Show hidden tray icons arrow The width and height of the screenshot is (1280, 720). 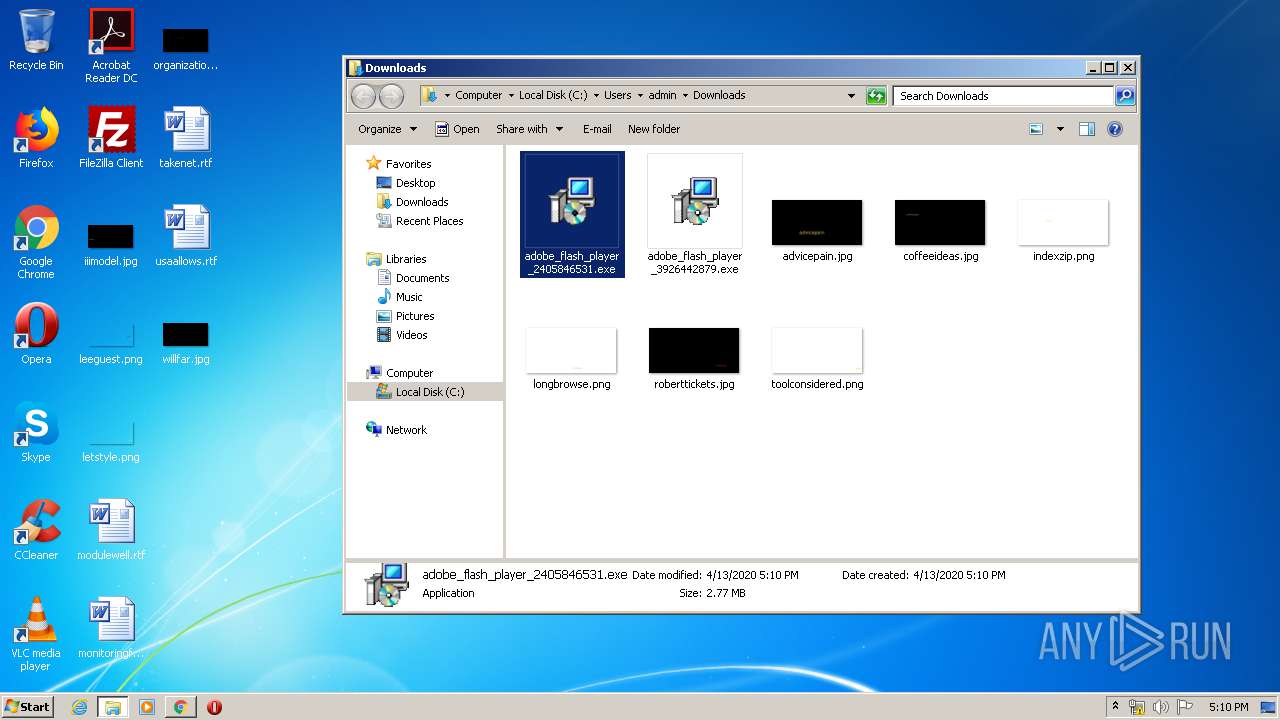tap(1115, 707)
